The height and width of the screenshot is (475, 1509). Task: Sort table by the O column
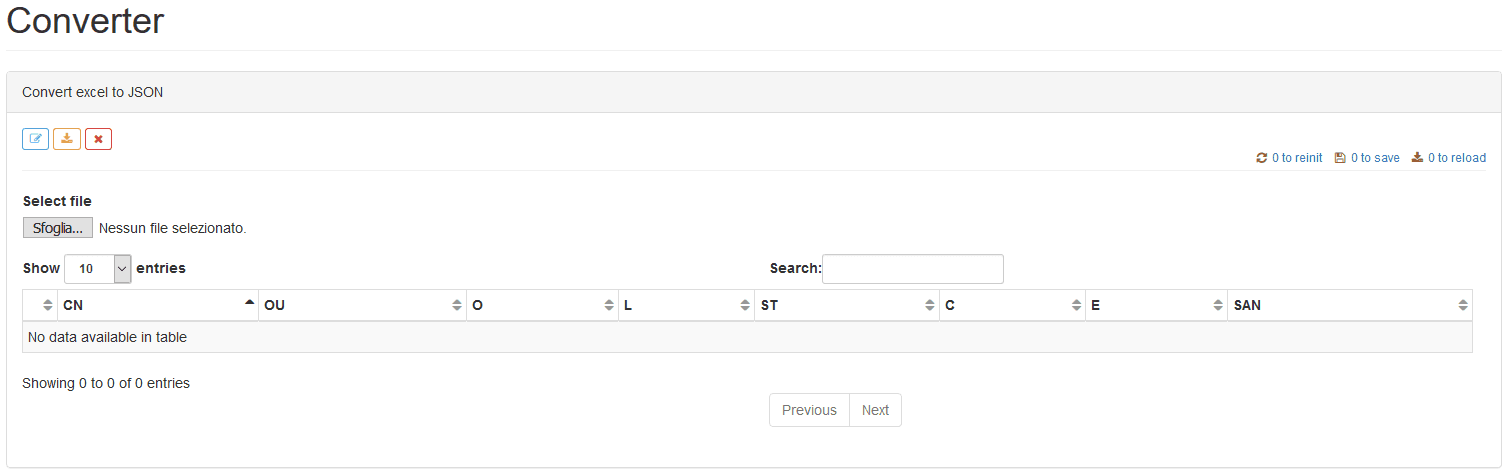pyautogui.click(x=542, y=305)
